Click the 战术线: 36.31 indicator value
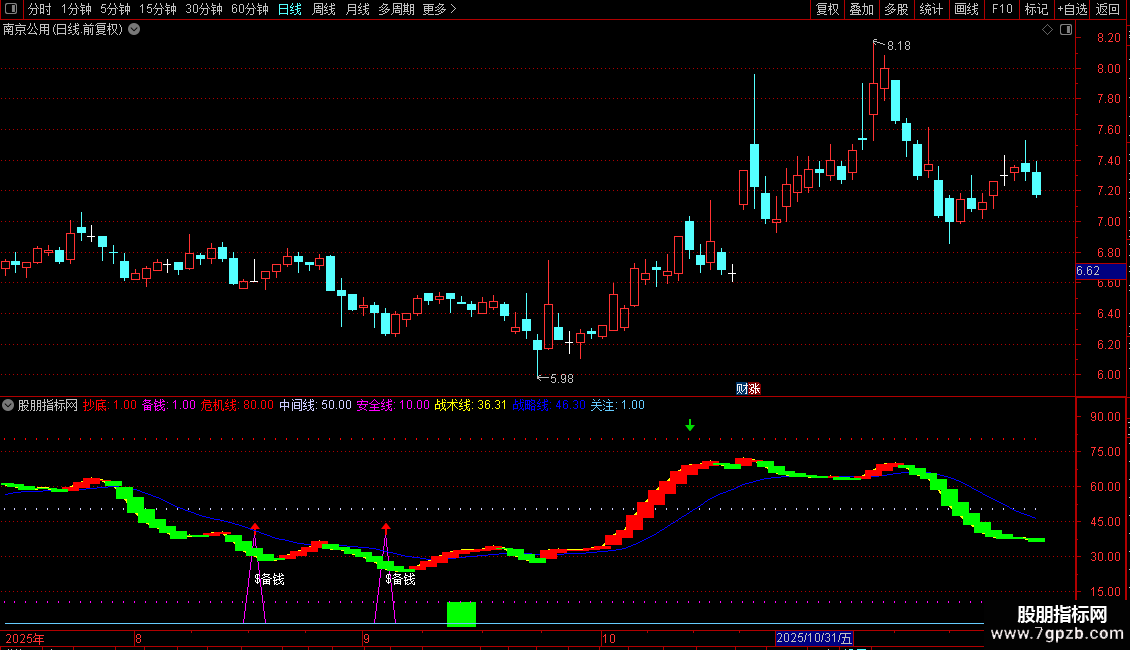The image size is (1130, 650). [x=471, y=405]
